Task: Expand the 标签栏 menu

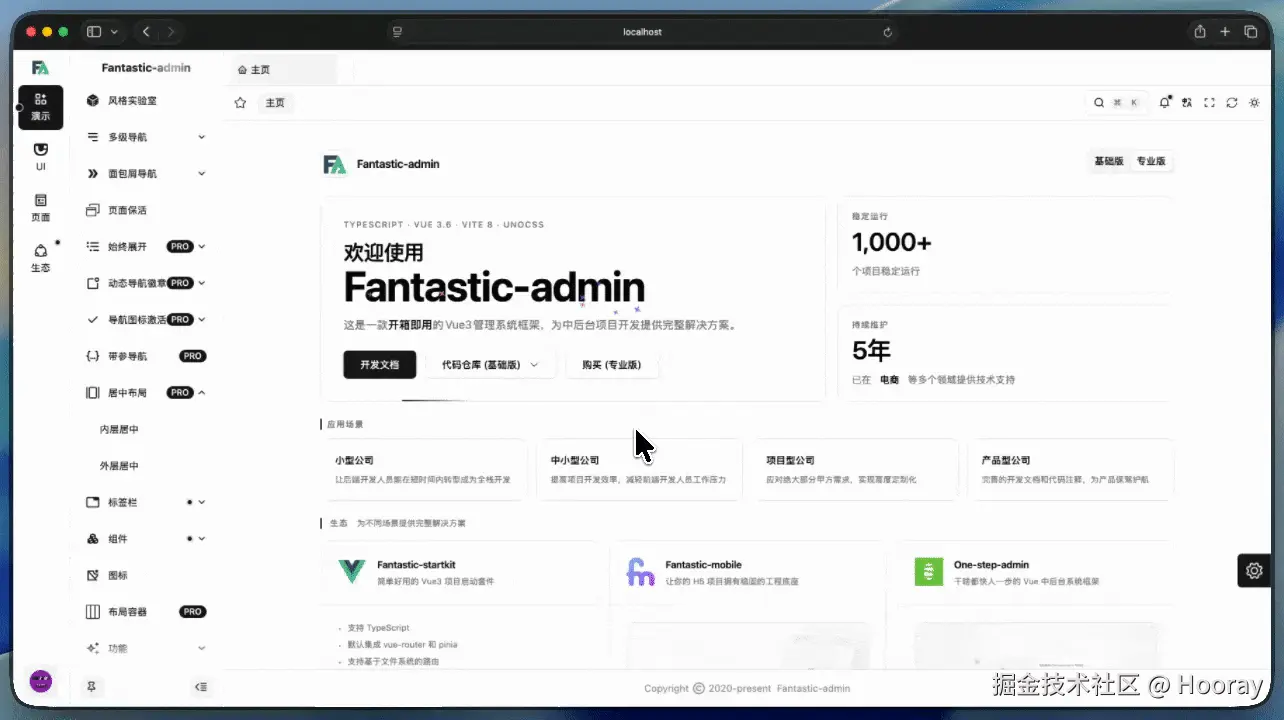Action: pyautogui.click(x=146, y=502)
